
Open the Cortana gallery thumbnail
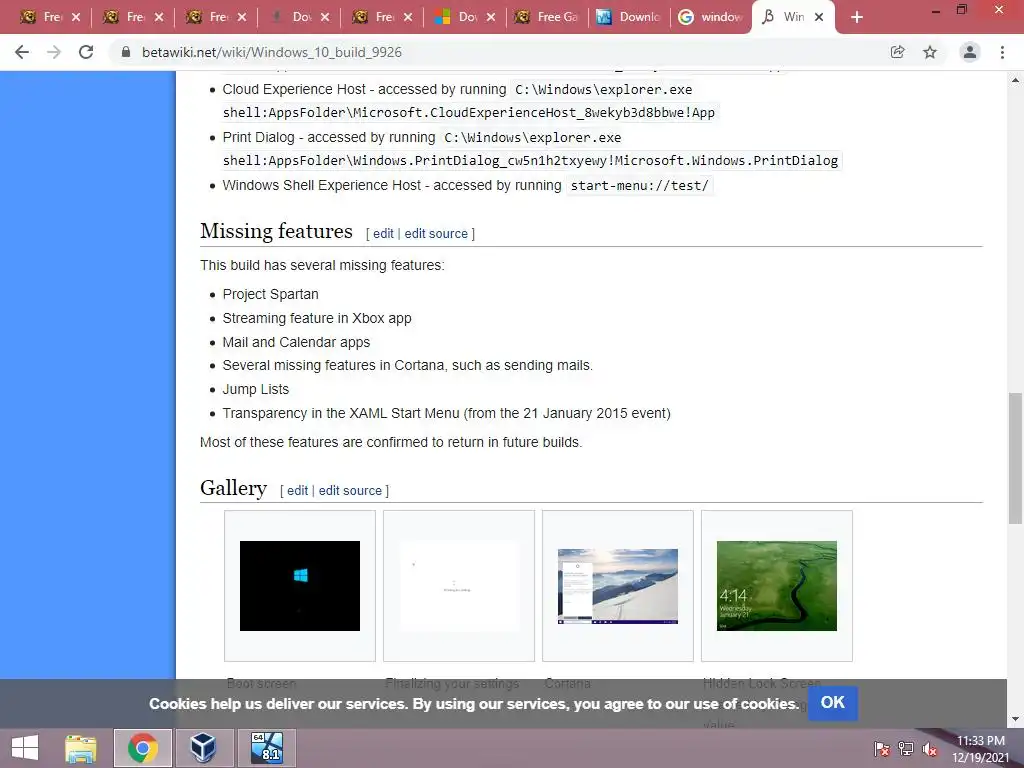tap(618, 586)
